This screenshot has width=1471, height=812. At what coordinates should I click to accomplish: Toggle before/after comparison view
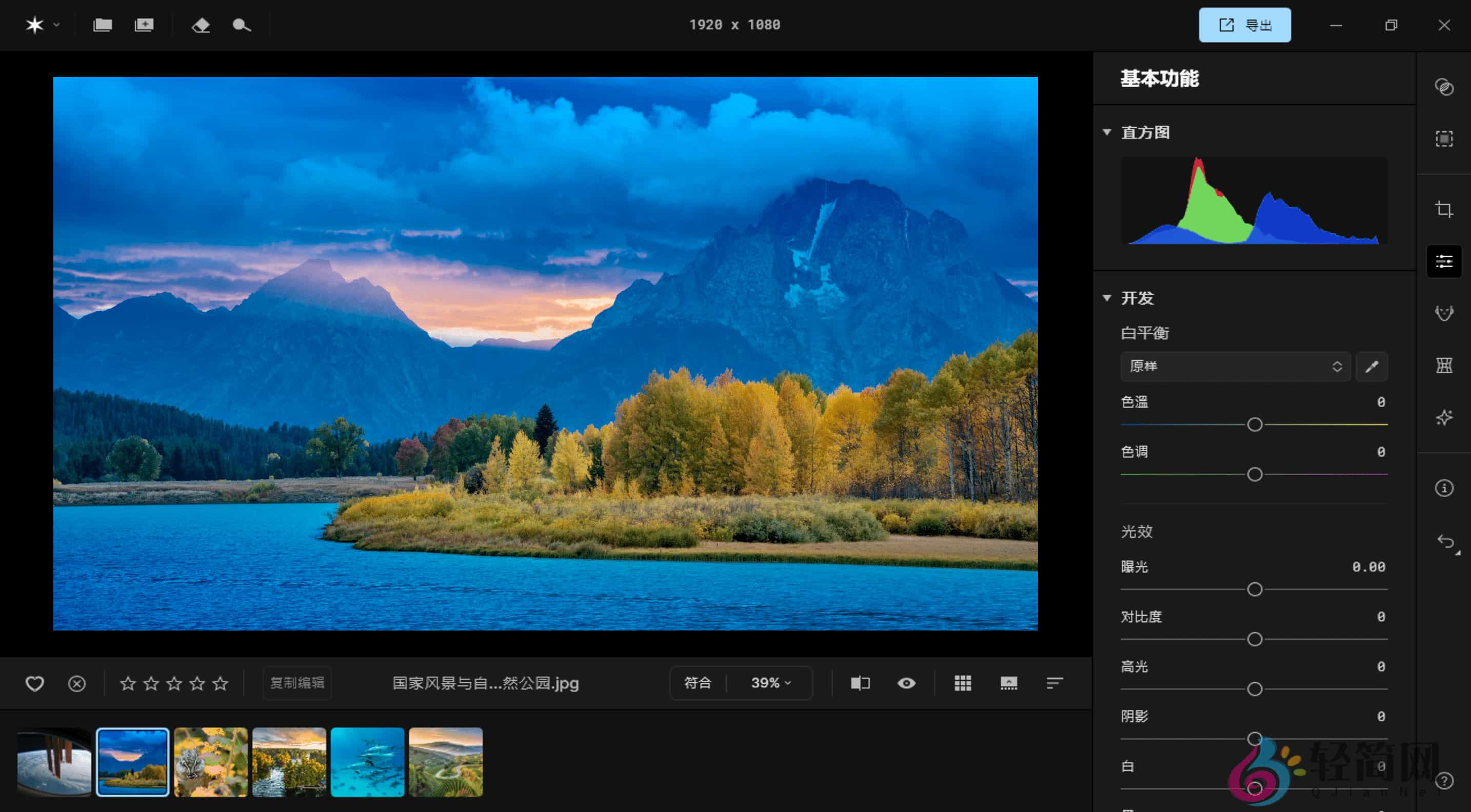click(x=860, y=683)
